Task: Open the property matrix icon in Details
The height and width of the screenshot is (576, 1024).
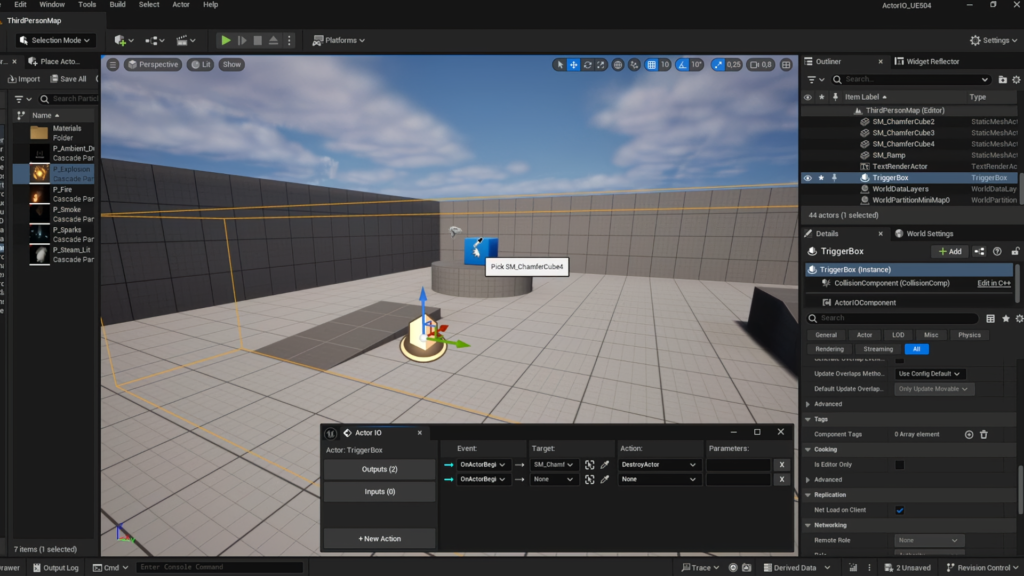Action: coord(991,317)
